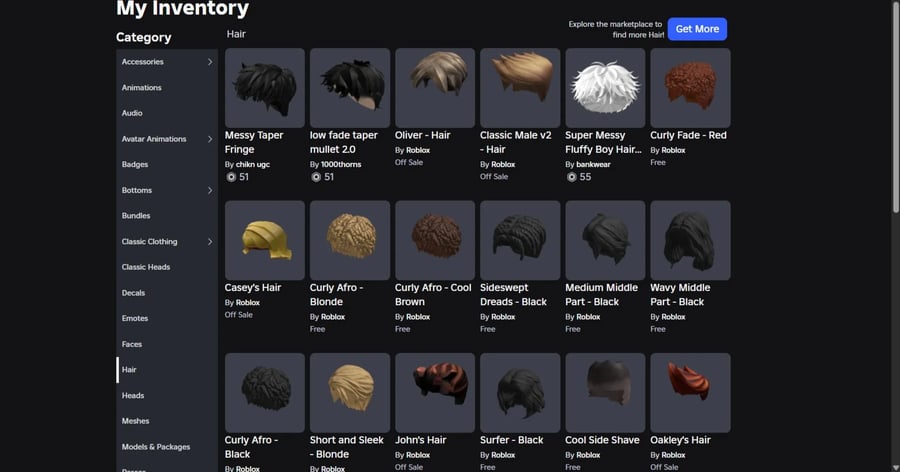Expand the Avatar Animations submenu arrow
This screenshot has width=900, height=472.
tap(210, 139)
